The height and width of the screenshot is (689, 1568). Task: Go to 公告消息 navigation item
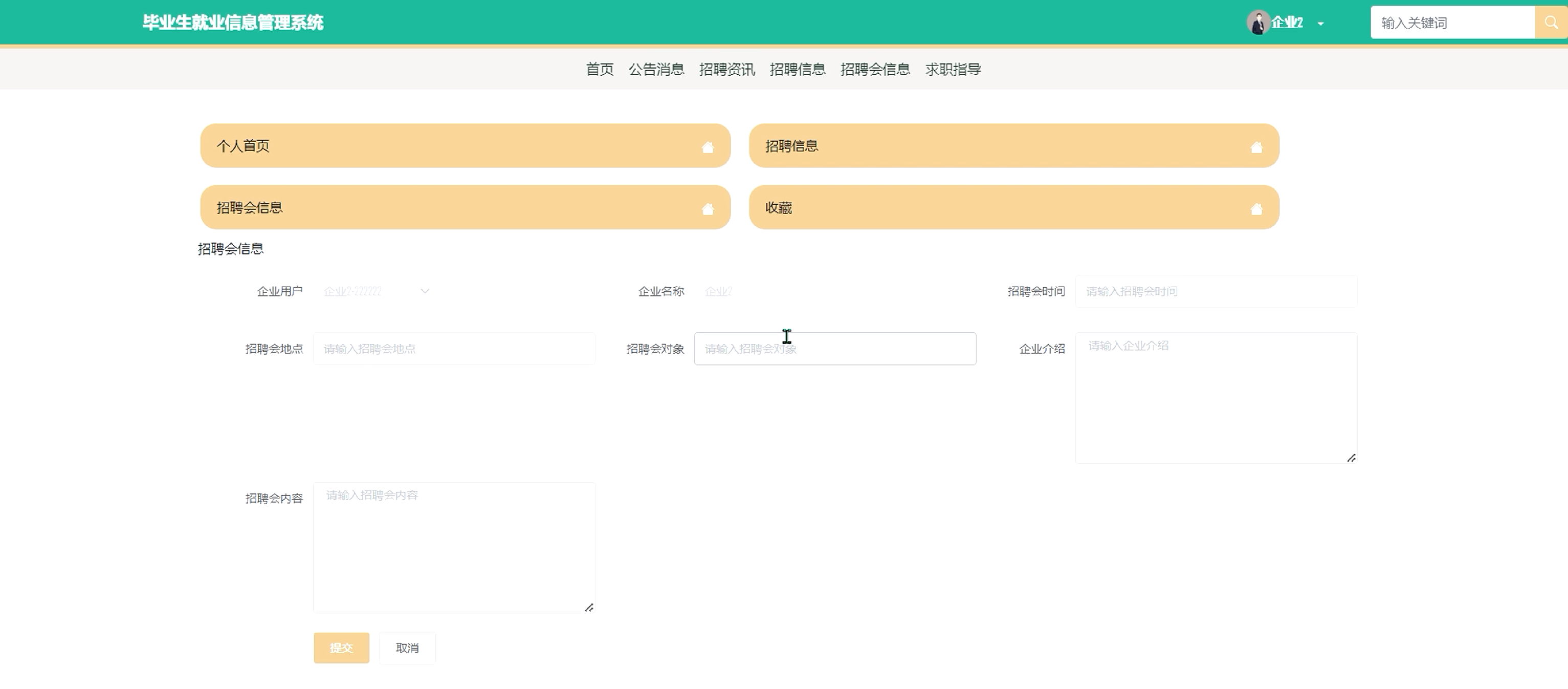coord(656,70)
